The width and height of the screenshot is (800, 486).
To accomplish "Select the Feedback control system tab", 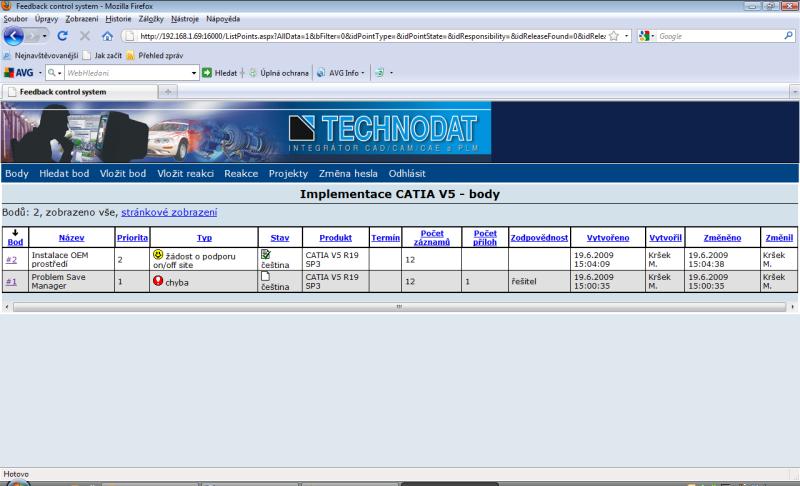I will [x=80, y=92].
